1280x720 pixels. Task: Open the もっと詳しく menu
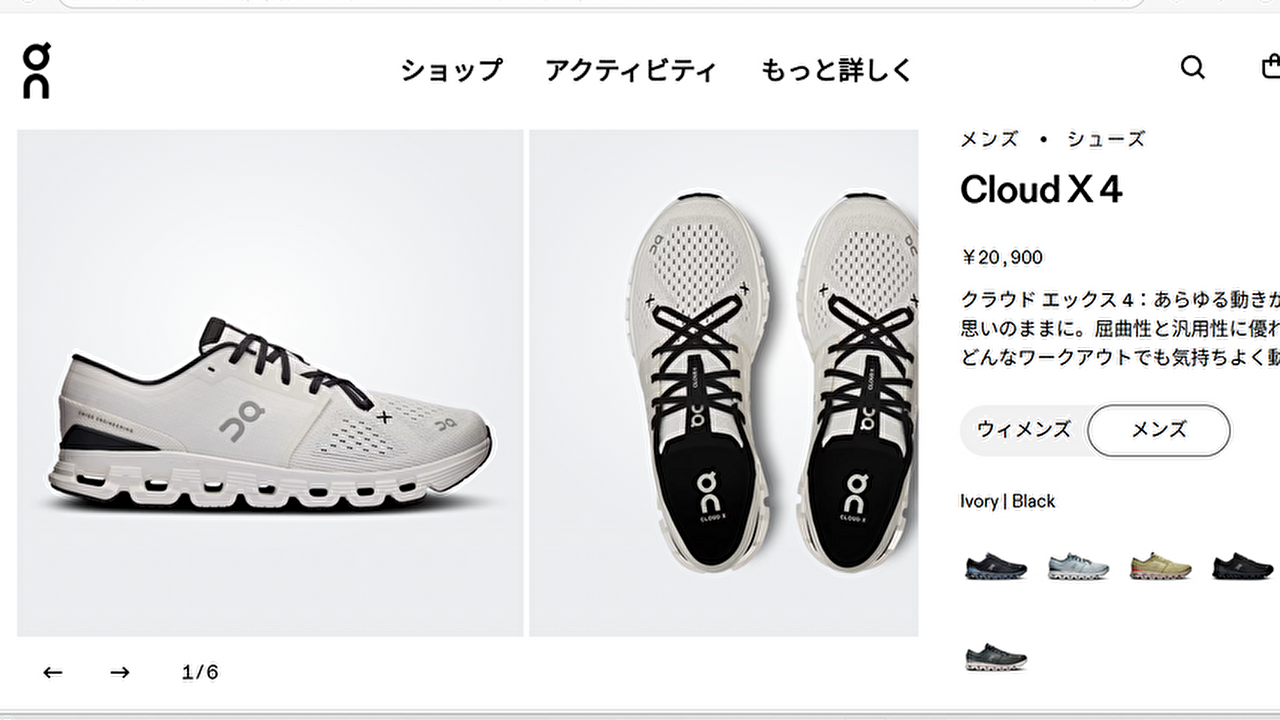tap(837, 70)
